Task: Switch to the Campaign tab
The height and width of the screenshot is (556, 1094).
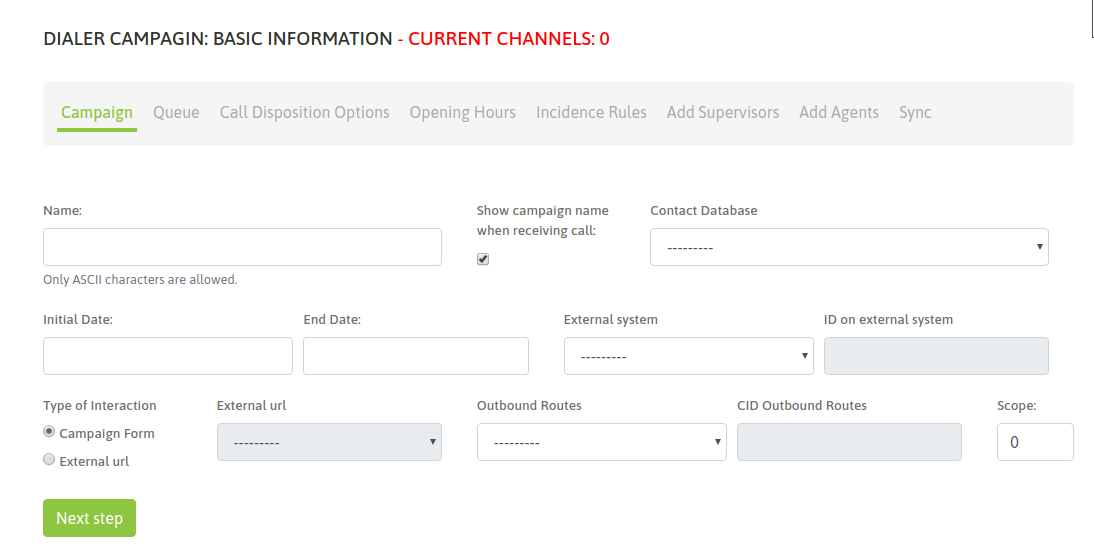Action: 96,112
